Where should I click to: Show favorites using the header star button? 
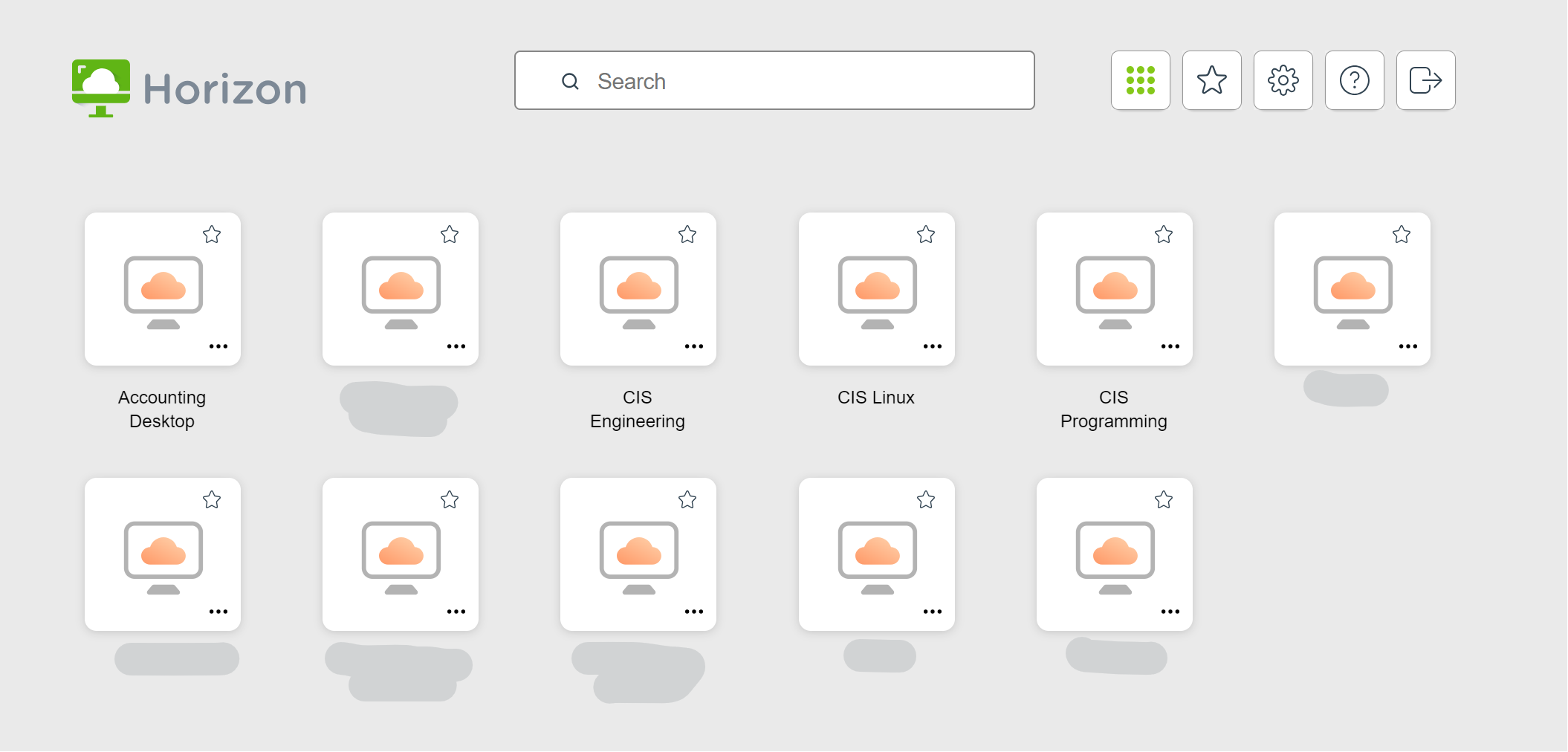pos(1211,80)
